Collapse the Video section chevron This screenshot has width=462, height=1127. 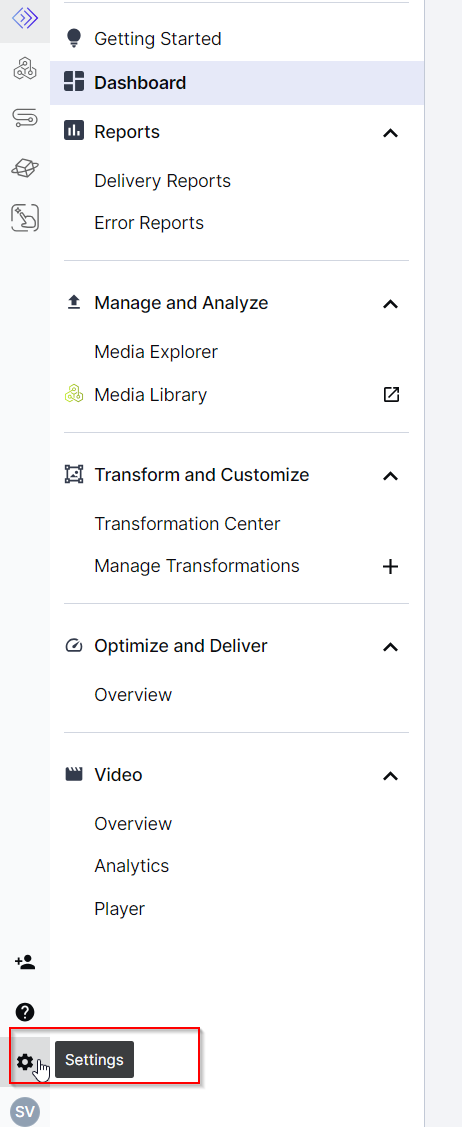coord(390,776)
